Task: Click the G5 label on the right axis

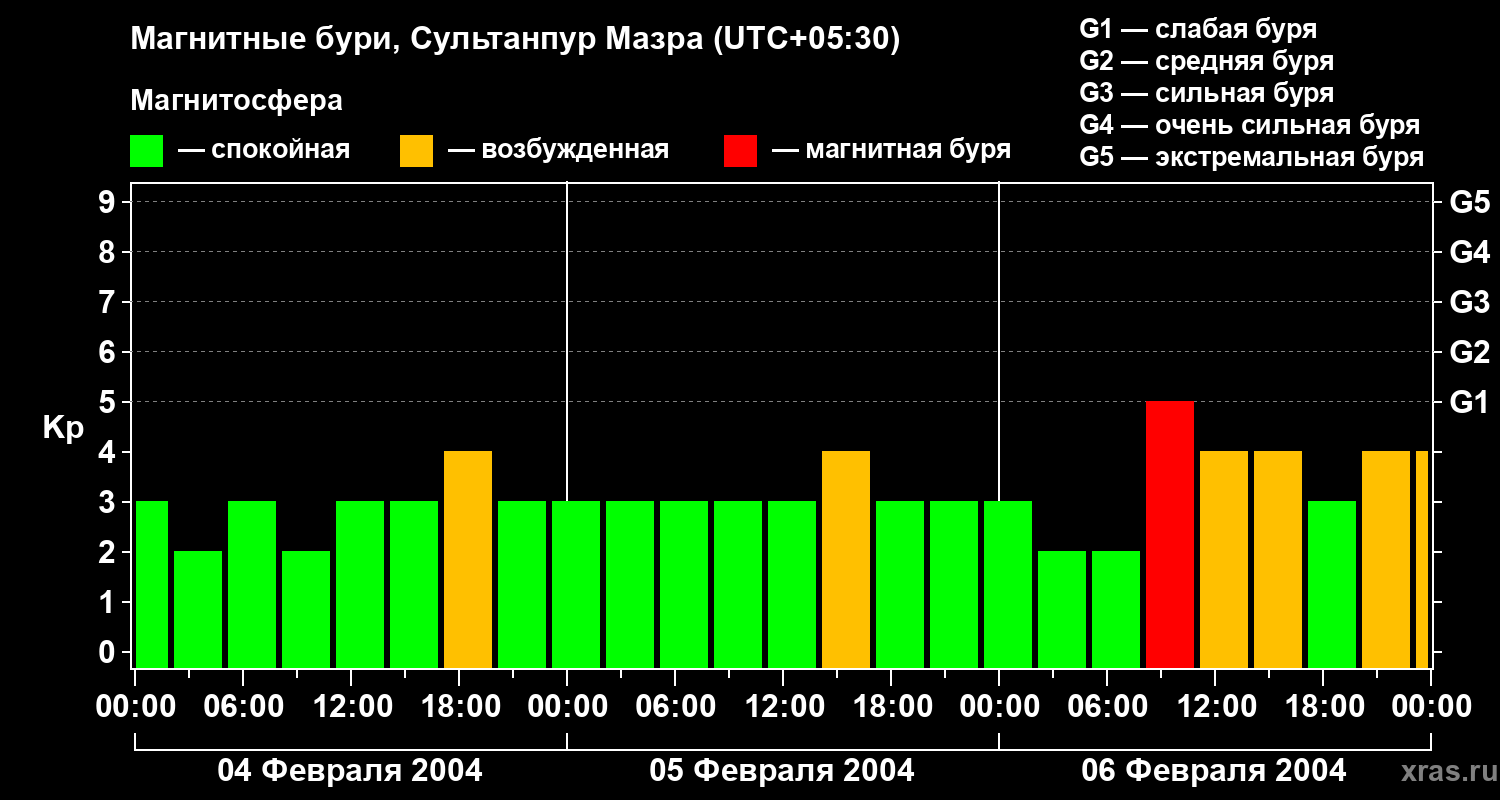Action: [1469, 202]
